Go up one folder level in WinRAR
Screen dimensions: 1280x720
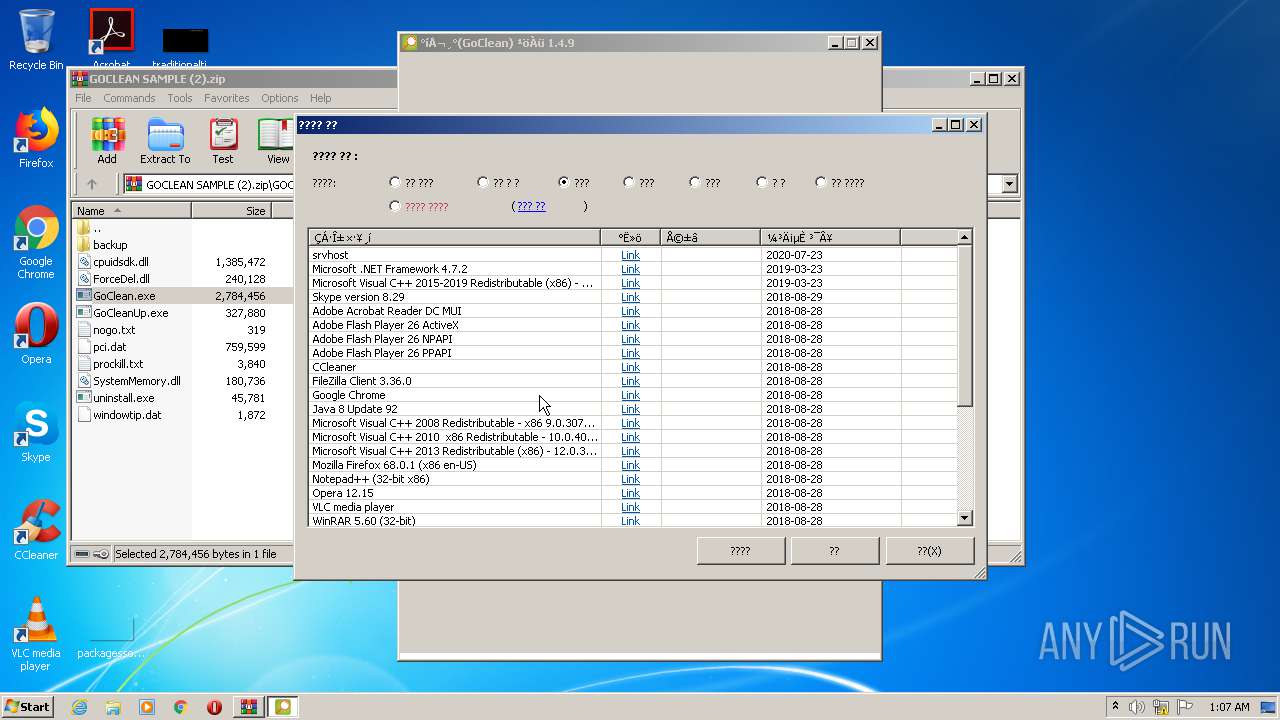tap(92, 184)
